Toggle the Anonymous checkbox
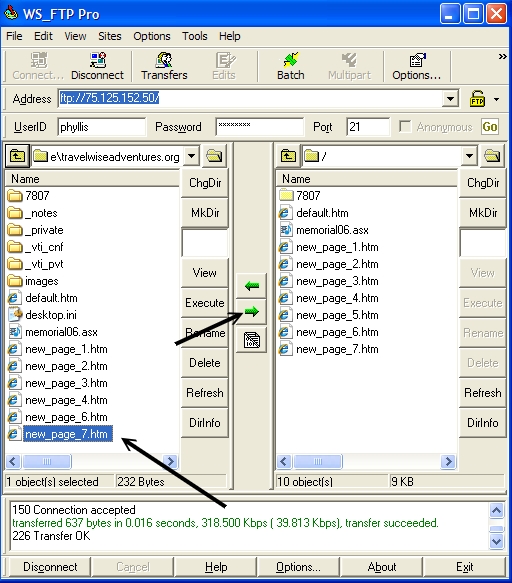The image size is (512, 583). click(405, 126)
